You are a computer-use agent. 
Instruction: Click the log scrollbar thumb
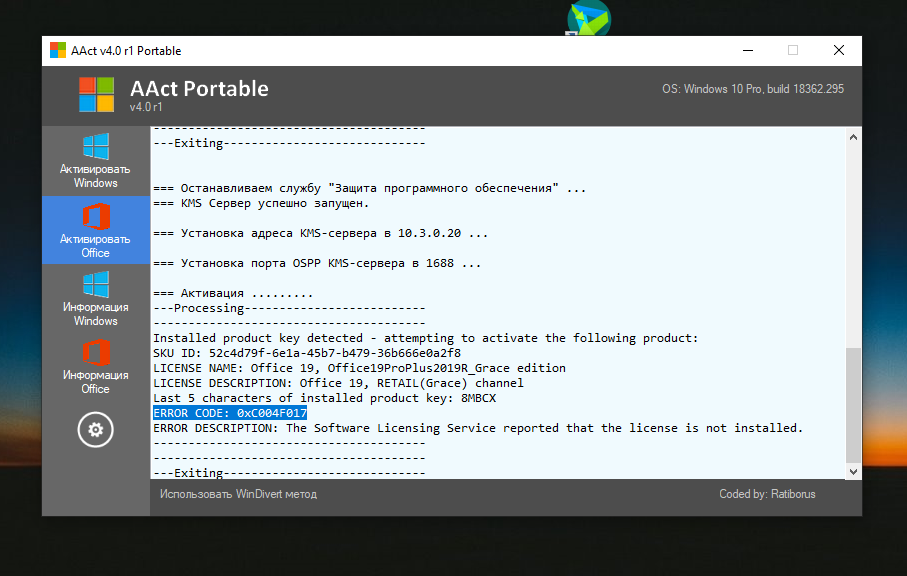click(853, 405)
